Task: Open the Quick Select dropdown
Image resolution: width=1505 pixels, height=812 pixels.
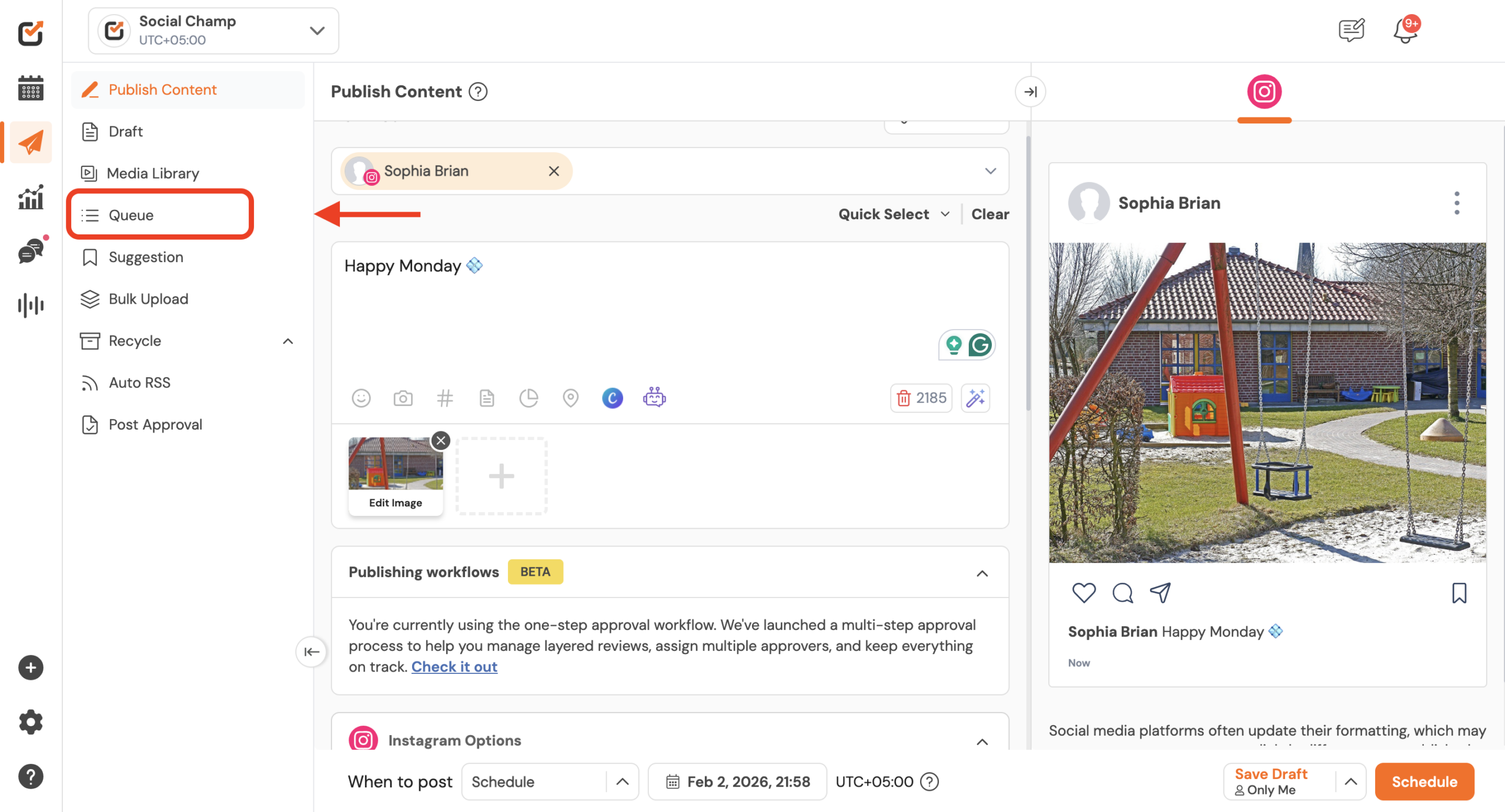Action: [x=894, y=214]
